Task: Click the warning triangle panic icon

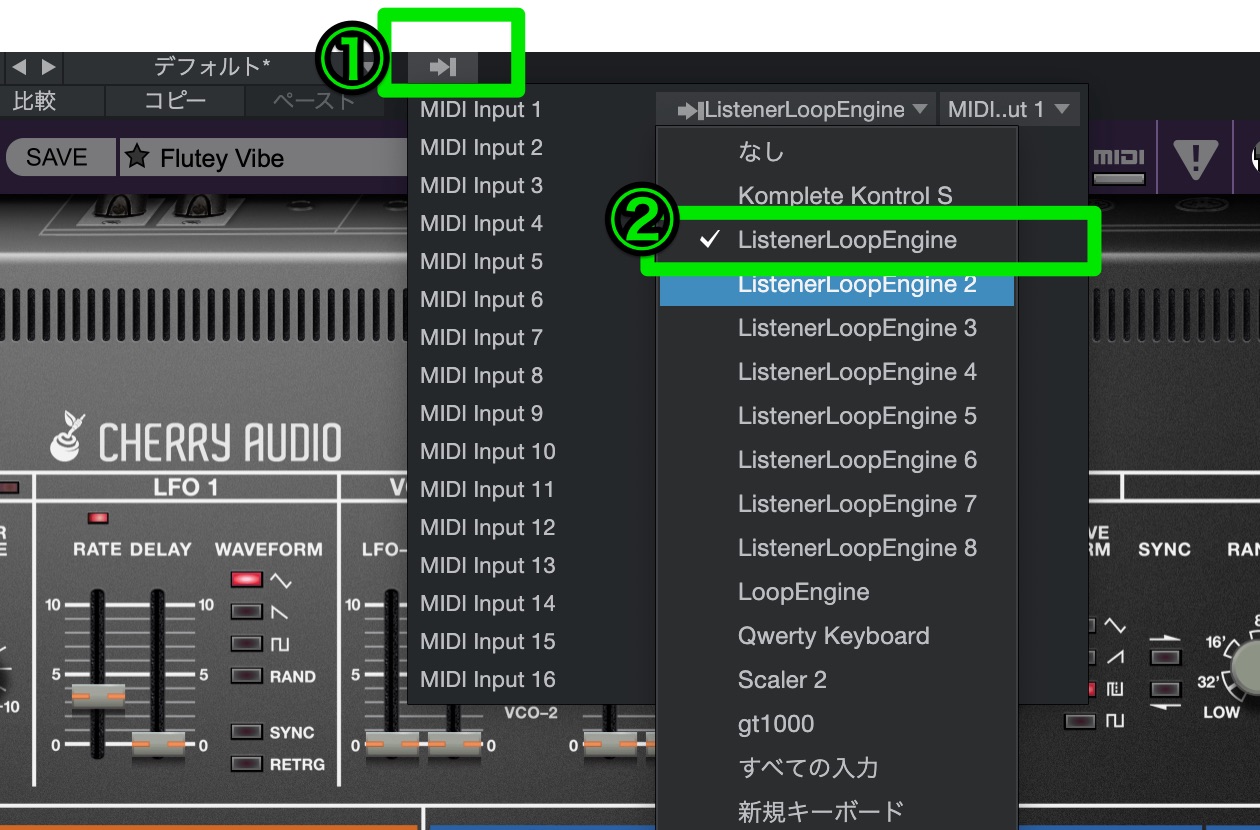Action: 1195,158
